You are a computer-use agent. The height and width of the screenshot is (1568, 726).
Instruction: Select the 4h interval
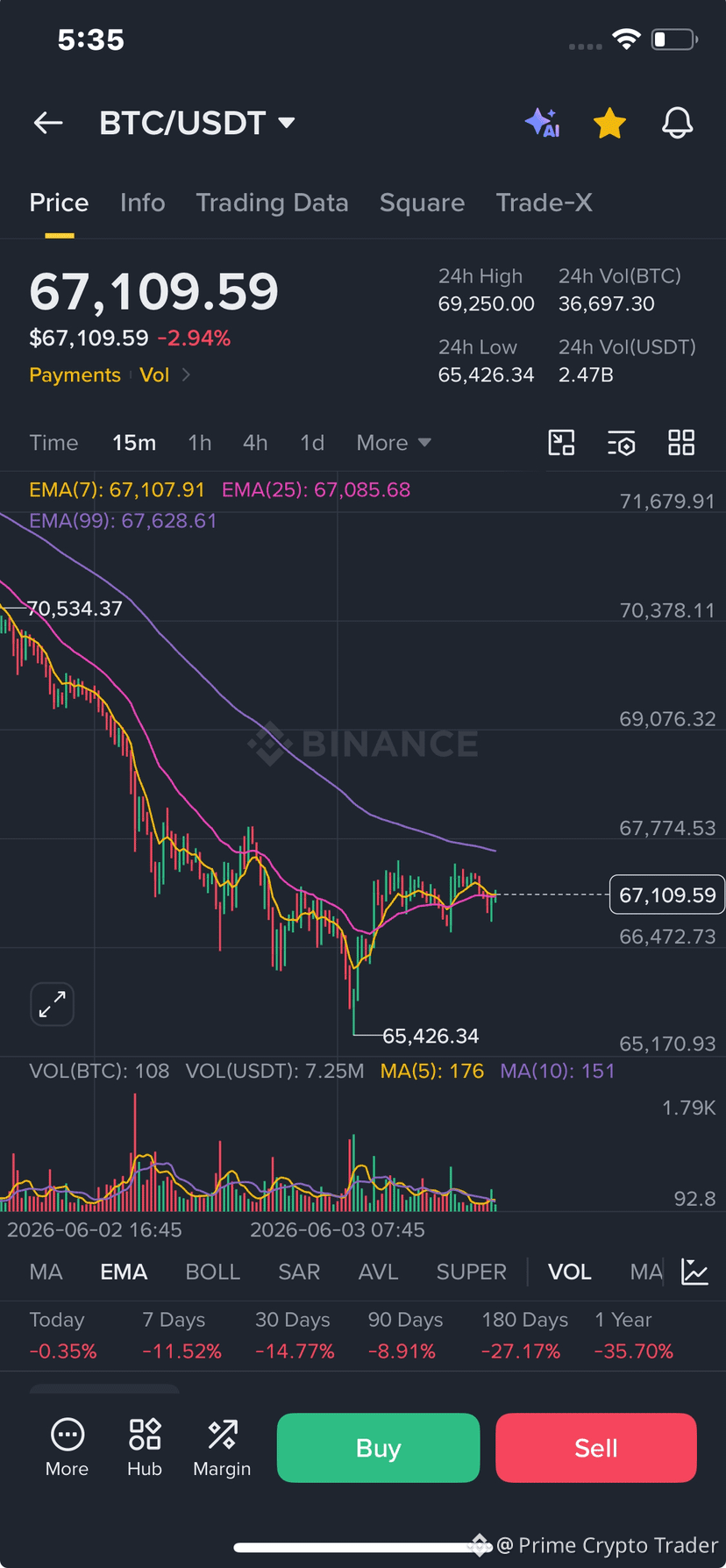255,443
